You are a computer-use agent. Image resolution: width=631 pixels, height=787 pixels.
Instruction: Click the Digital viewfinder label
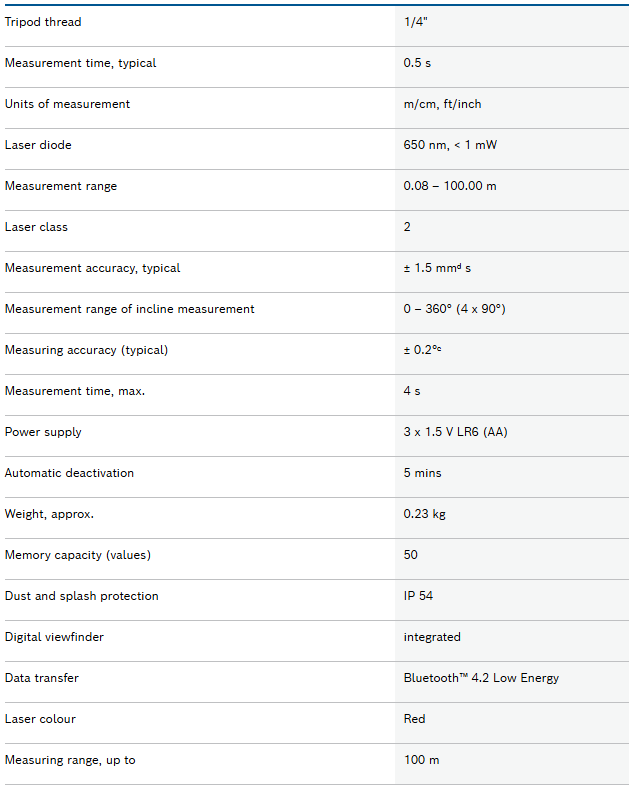tap(54, 637)
